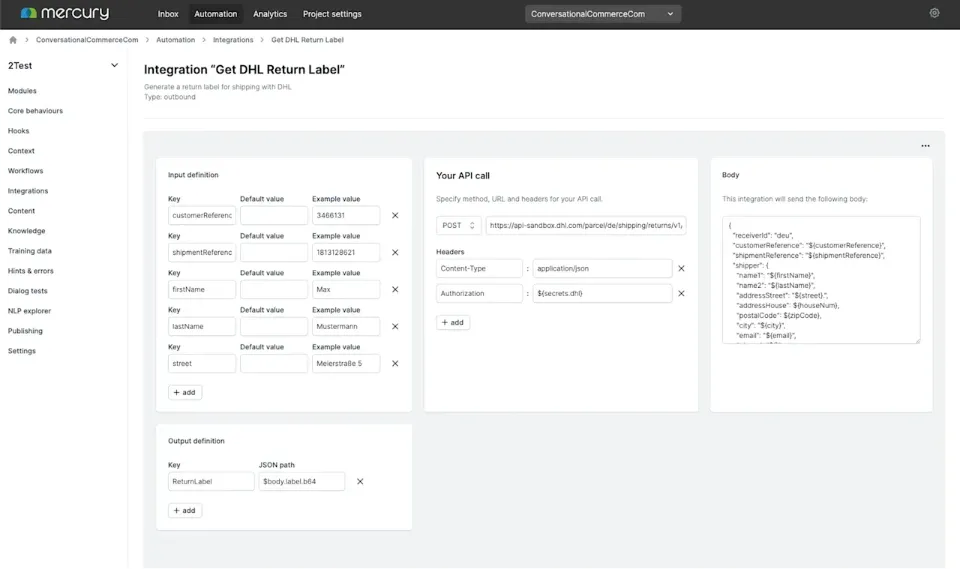Edit example value 1813128621

coord(346,252)
